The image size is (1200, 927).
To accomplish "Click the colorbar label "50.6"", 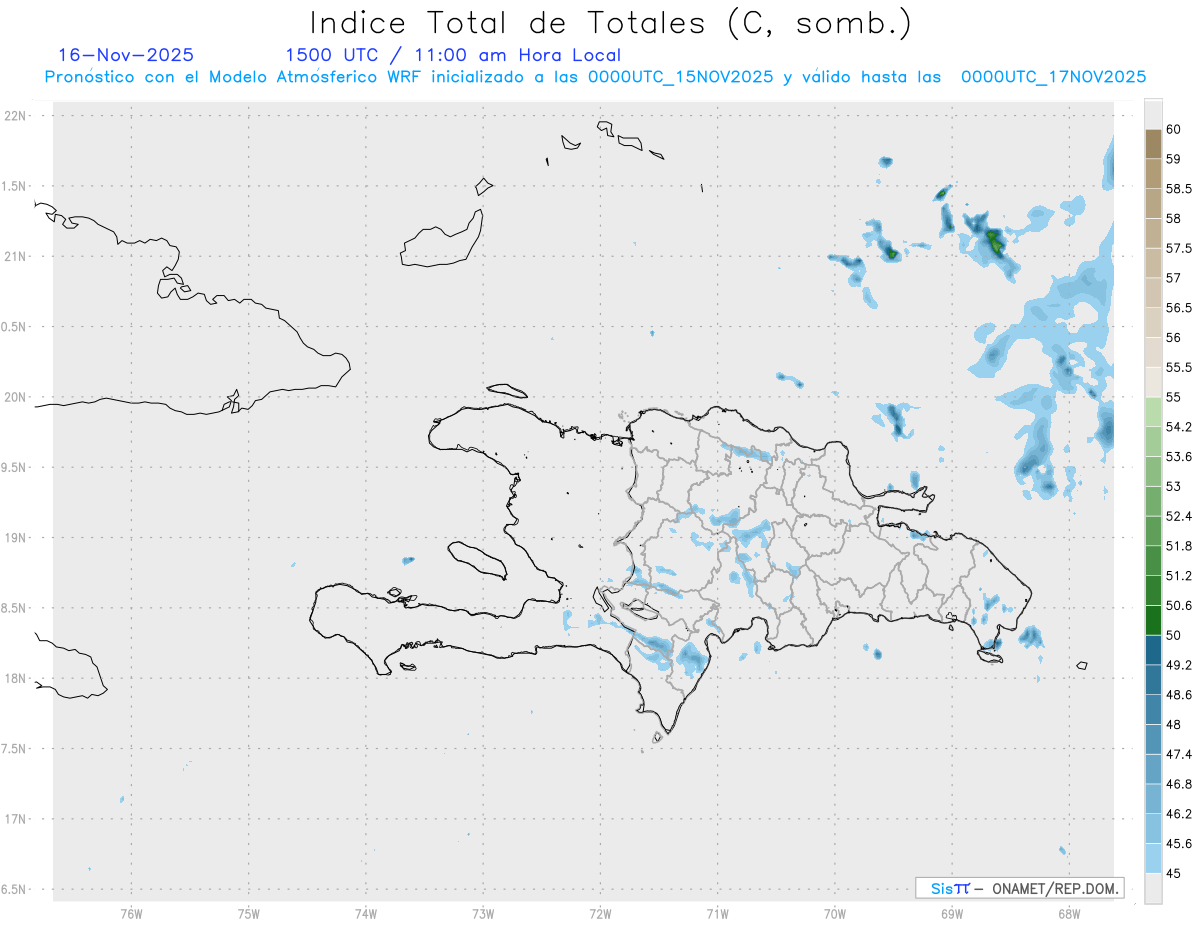I will 1178,606.
